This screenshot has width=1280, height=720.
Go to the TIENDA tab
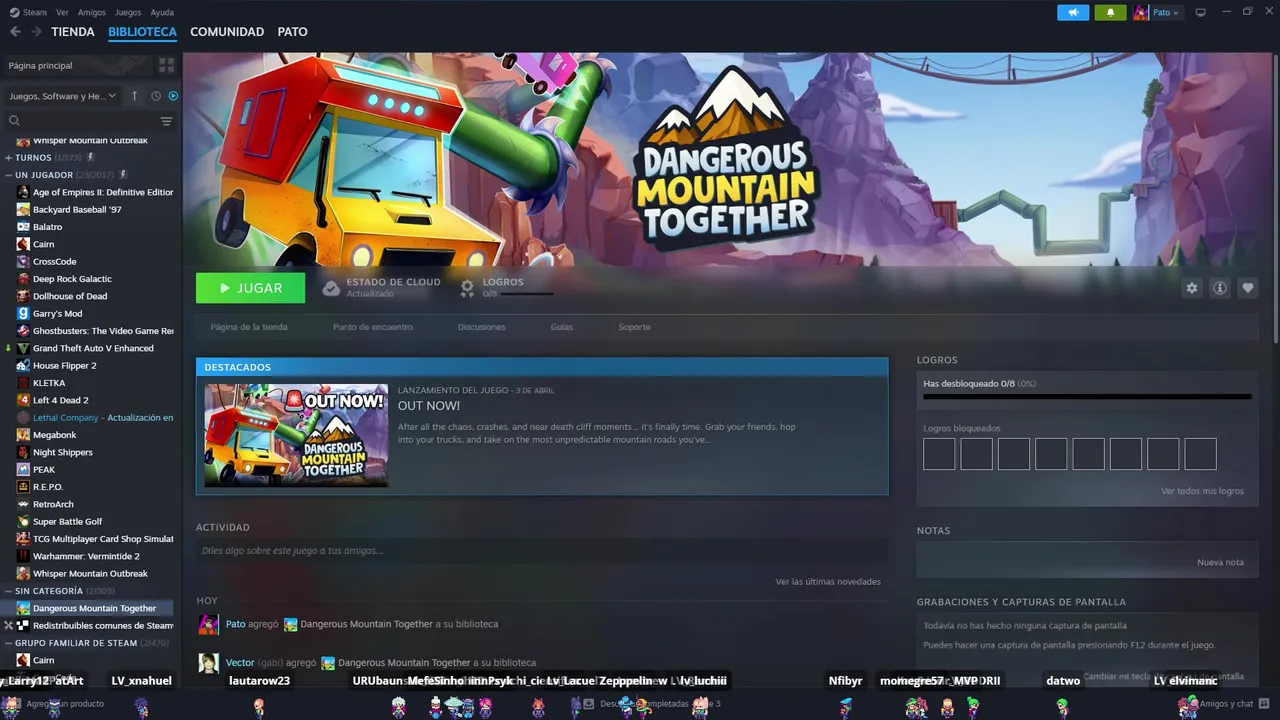[73, 32]
